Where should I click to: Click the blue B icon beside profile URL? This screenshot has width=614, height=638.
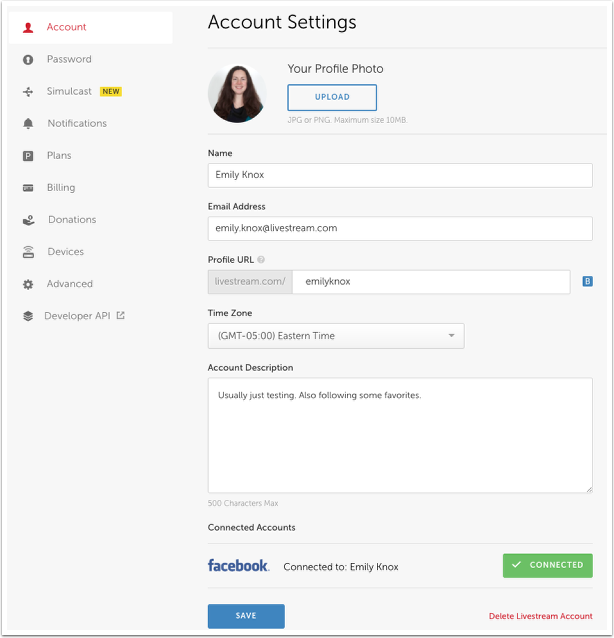click(587, 281)
